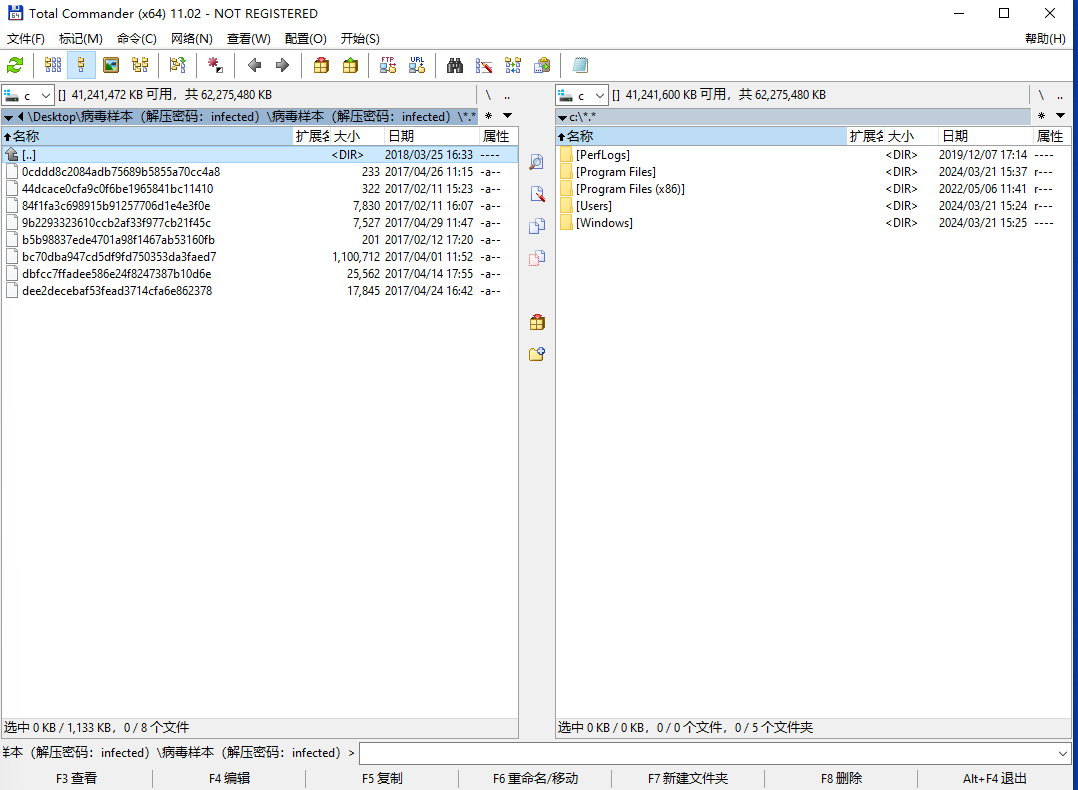This screenshot has height=790, width=1078.
Task: Go back with left arrow toolbar icon
Action: [254, 65]
